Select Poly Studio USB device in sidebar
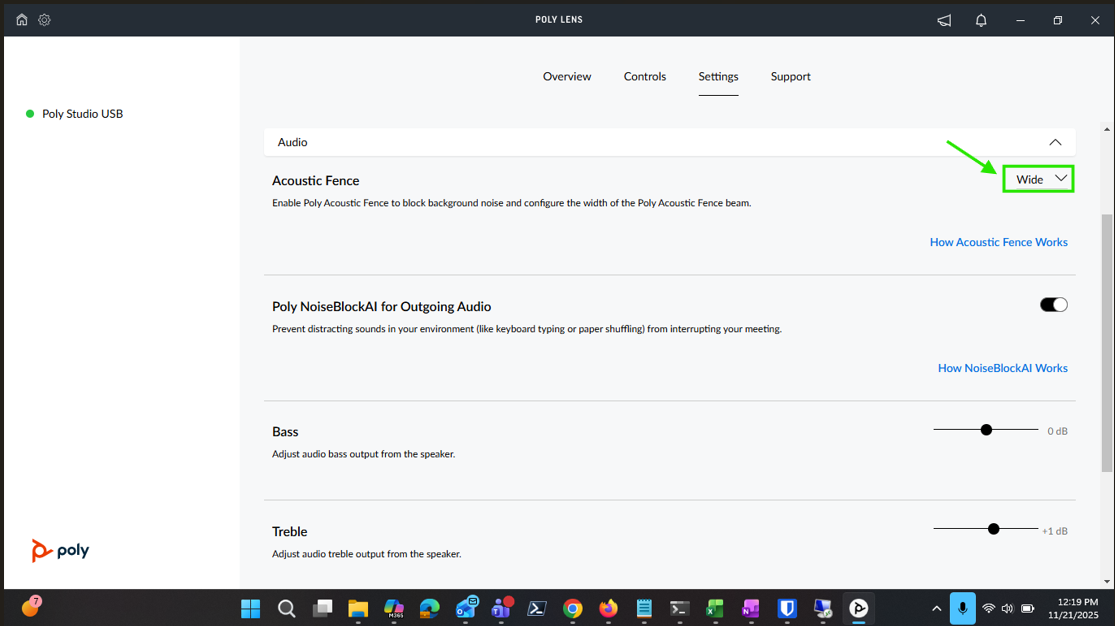 coord(82,114)
